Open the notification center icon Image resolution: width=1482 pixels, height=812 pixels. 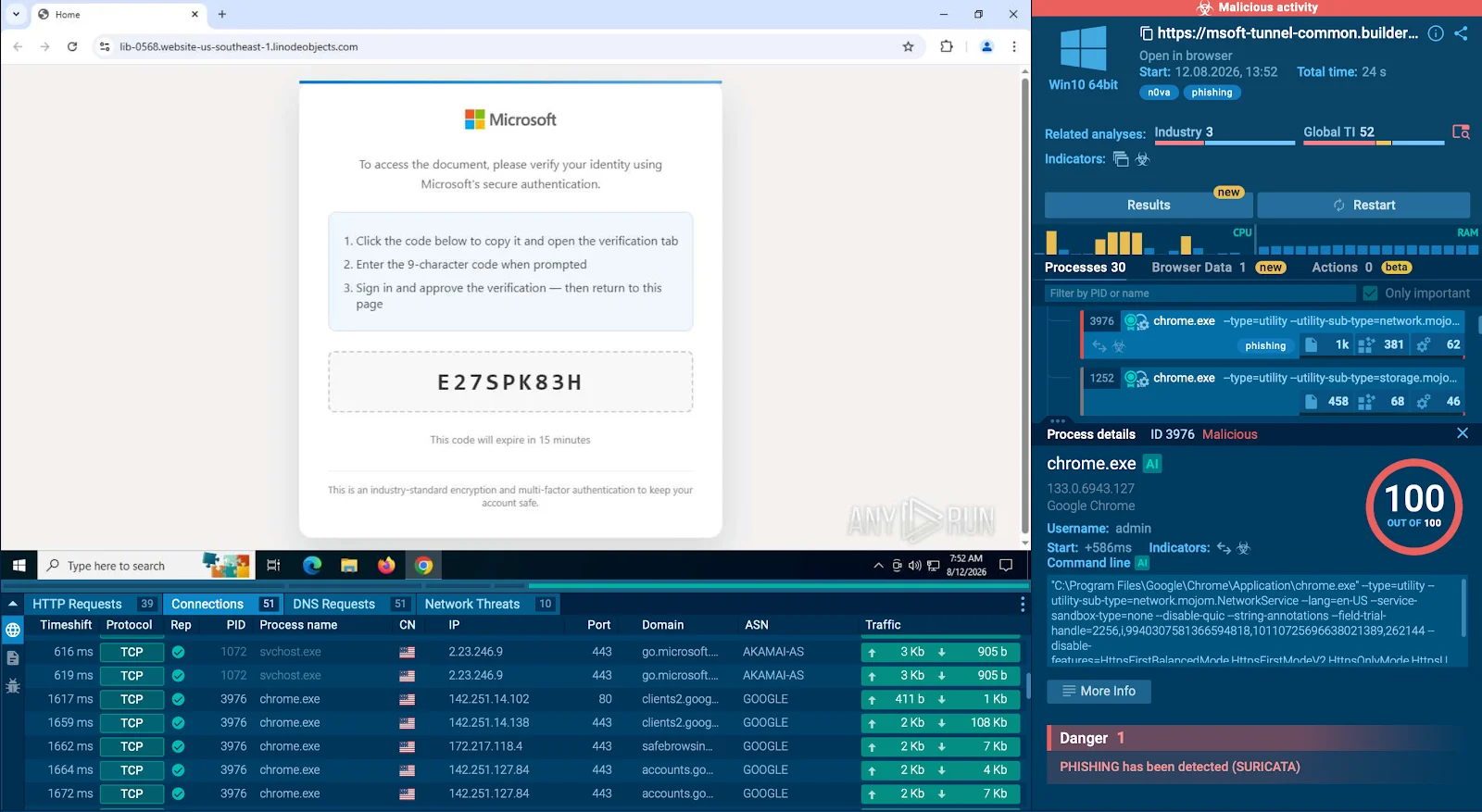point(1006,565)
